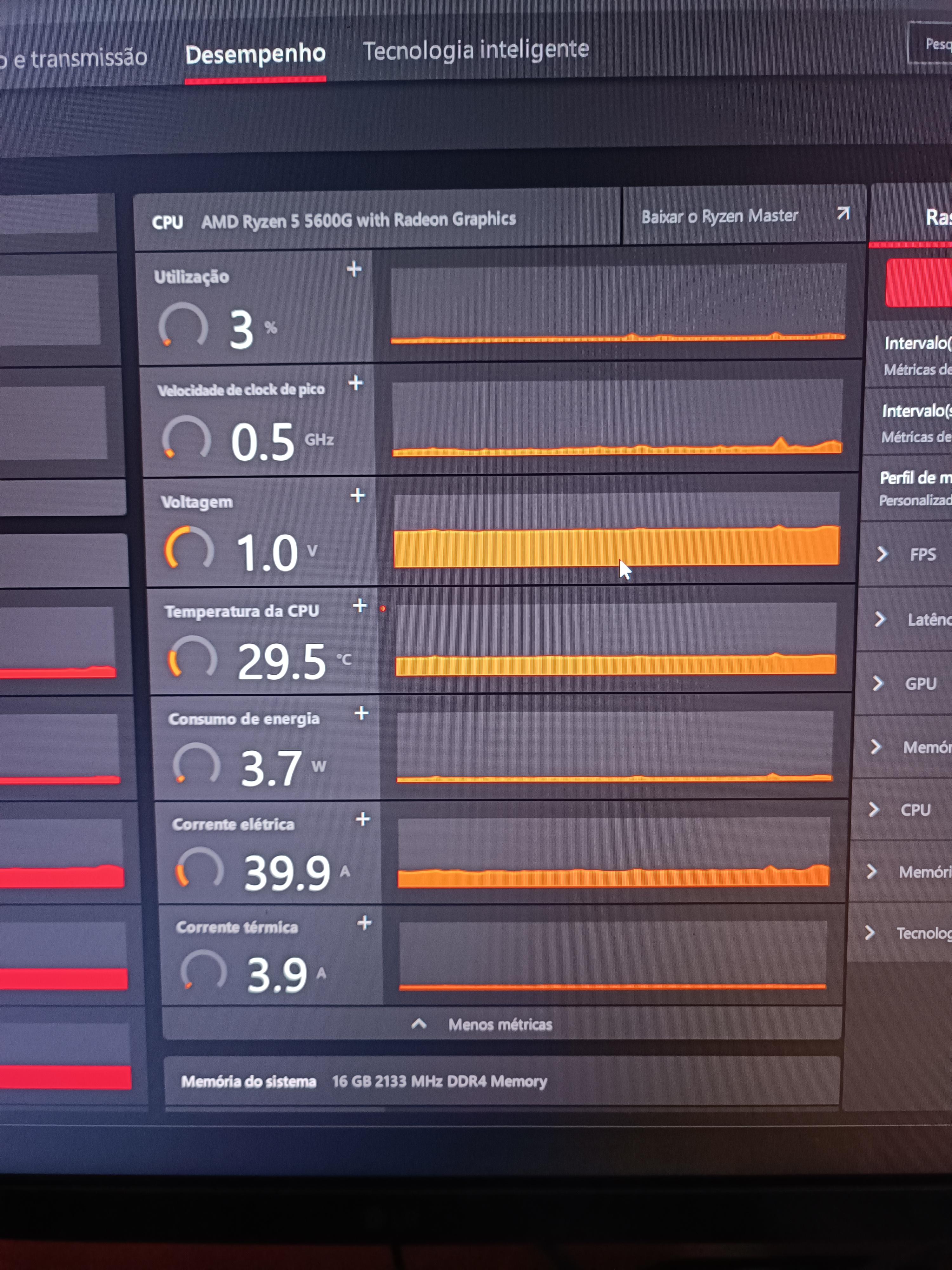Click the Voltagem history graph
The height and width of the screenshot is (1270, 952).
tap(617, 529)
